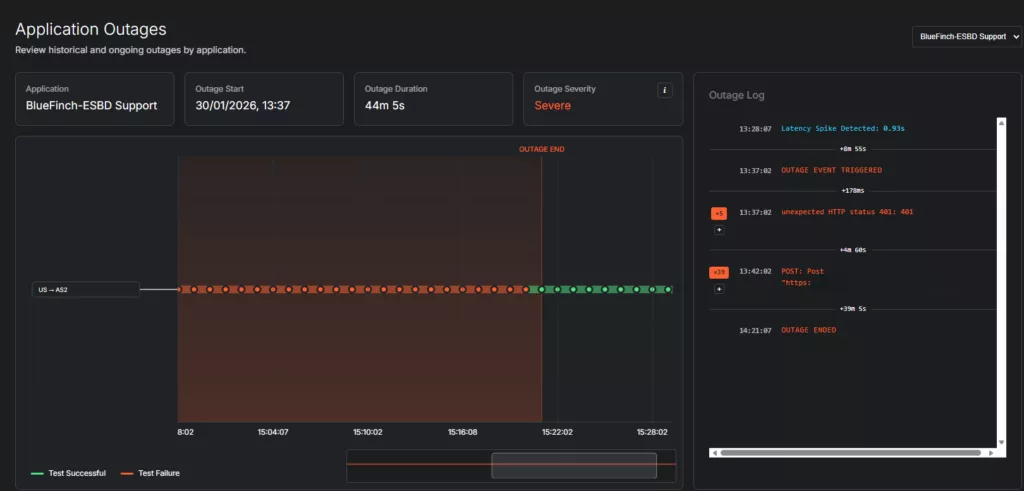Click the +8m 55s interval separator text
Viewport: 1024px width, 491px height.
tap(852, 149)
